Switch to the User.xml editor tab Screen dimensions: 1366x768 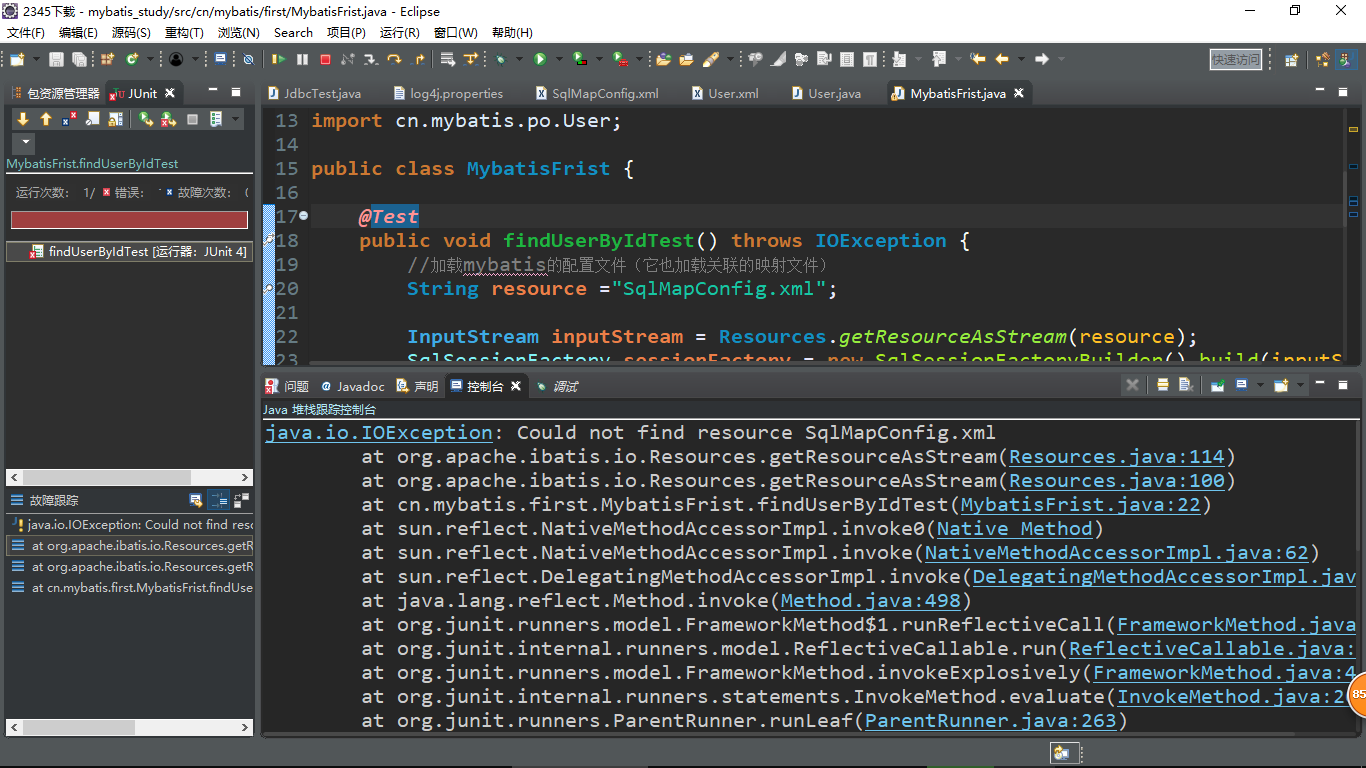[725, 93]
